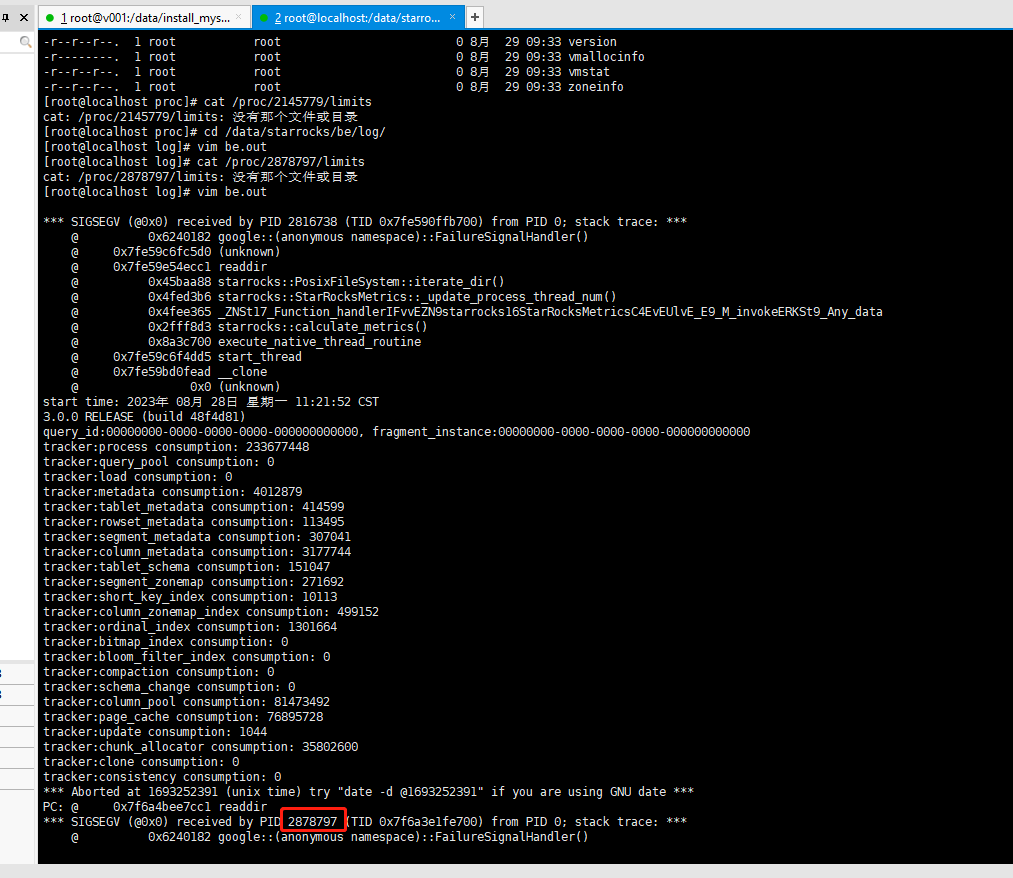Click the PID 2816738 in first SIGSEGV line
The width and height of the screenshot is (1013, 878).
pos(313,222)
